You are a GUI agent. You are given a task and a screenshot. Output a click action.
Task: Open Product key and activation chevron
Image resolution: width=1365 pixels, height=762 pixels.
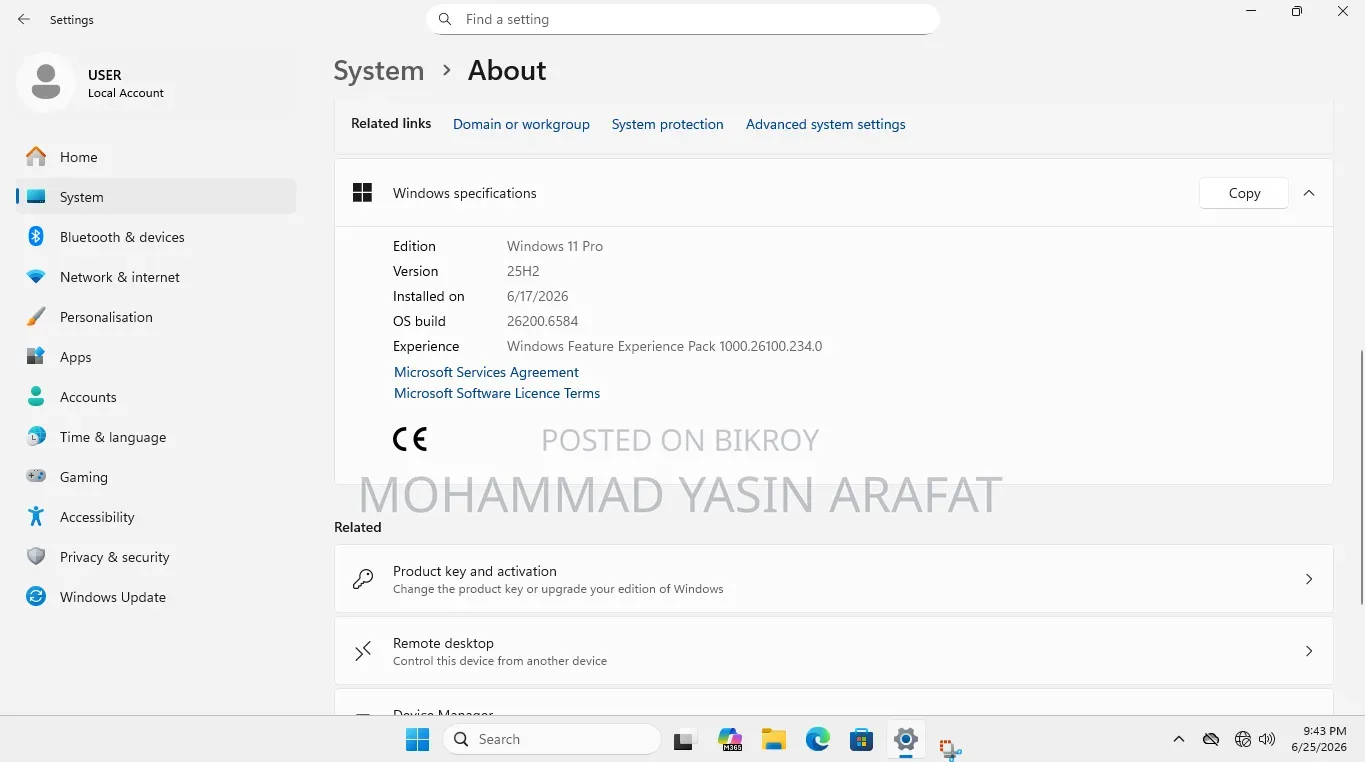[1309, 579]
